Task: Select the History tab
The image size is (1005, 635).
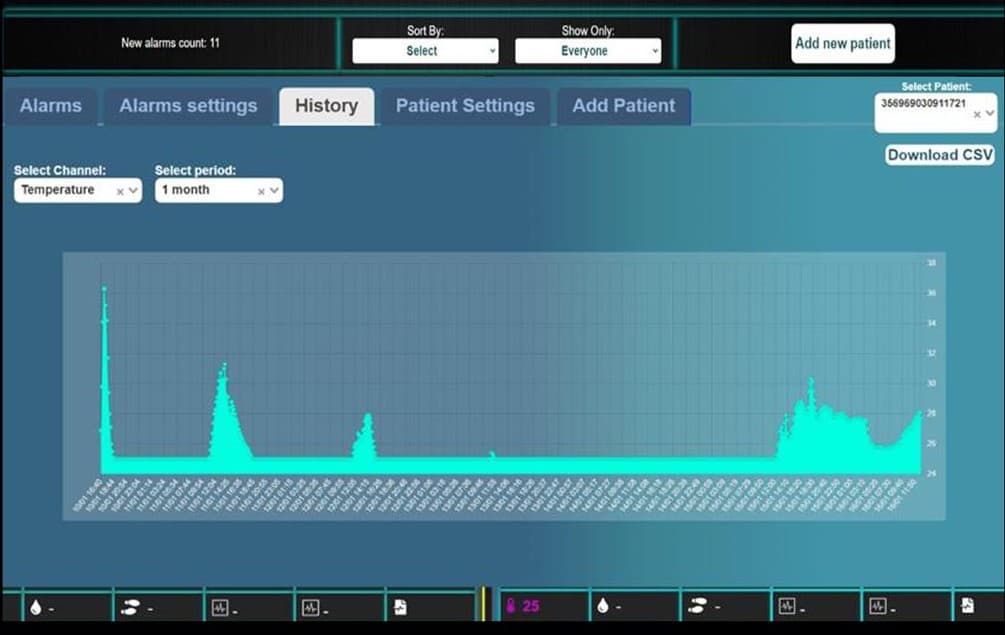Action: (327, 106)
